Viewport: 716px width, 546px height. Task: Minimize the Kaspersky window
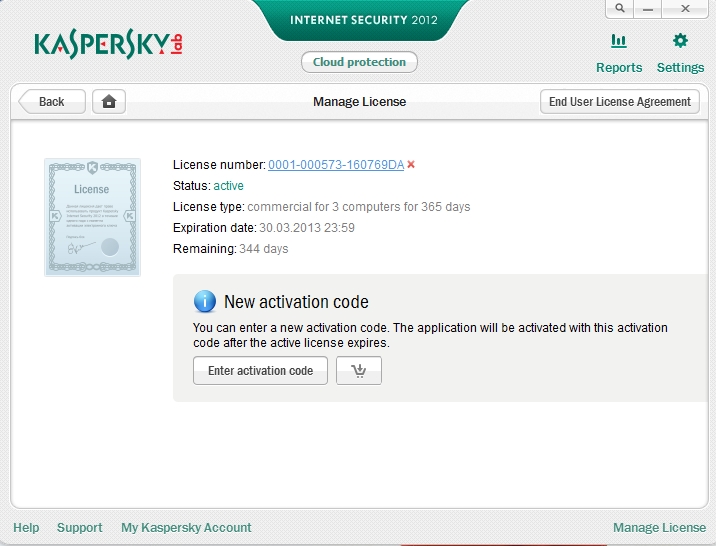[648, 8]
